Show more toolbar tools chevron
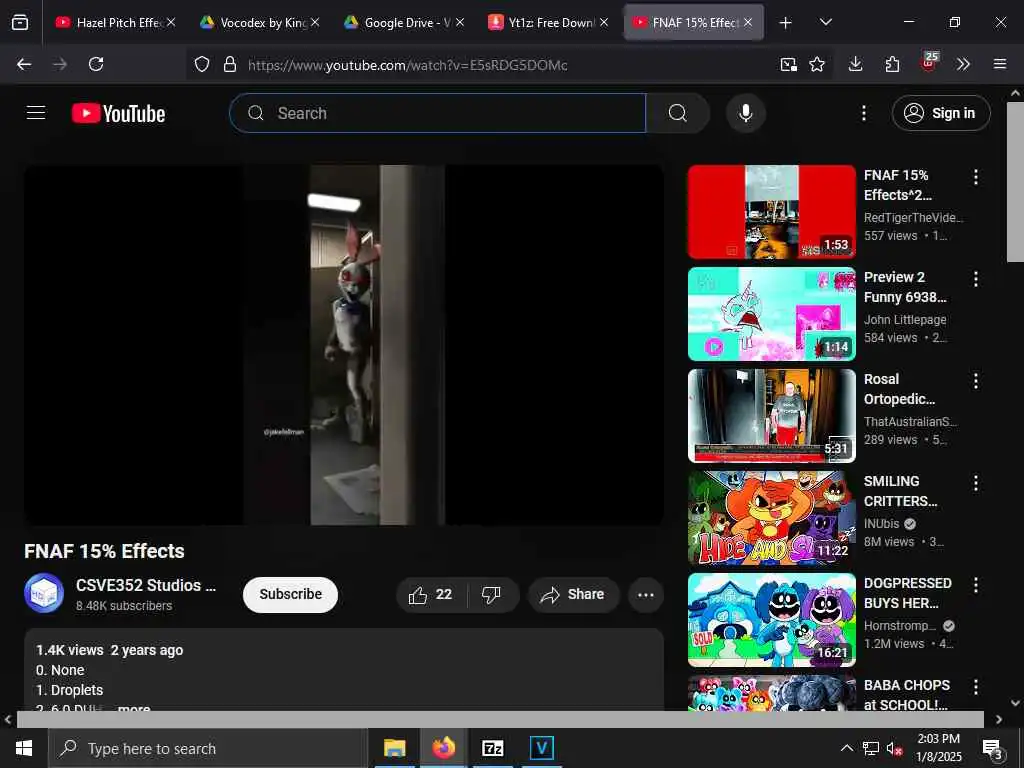 pyautogui.click(x=963, y=64)
